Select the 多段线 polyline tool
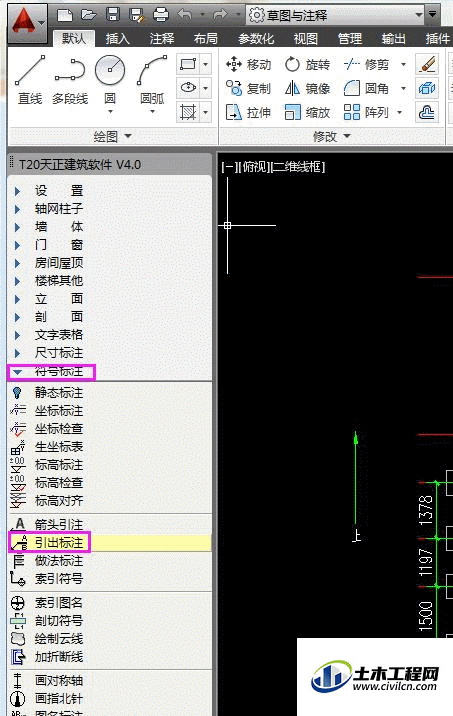This screenshot has height=716, width=453. [70, 80]
